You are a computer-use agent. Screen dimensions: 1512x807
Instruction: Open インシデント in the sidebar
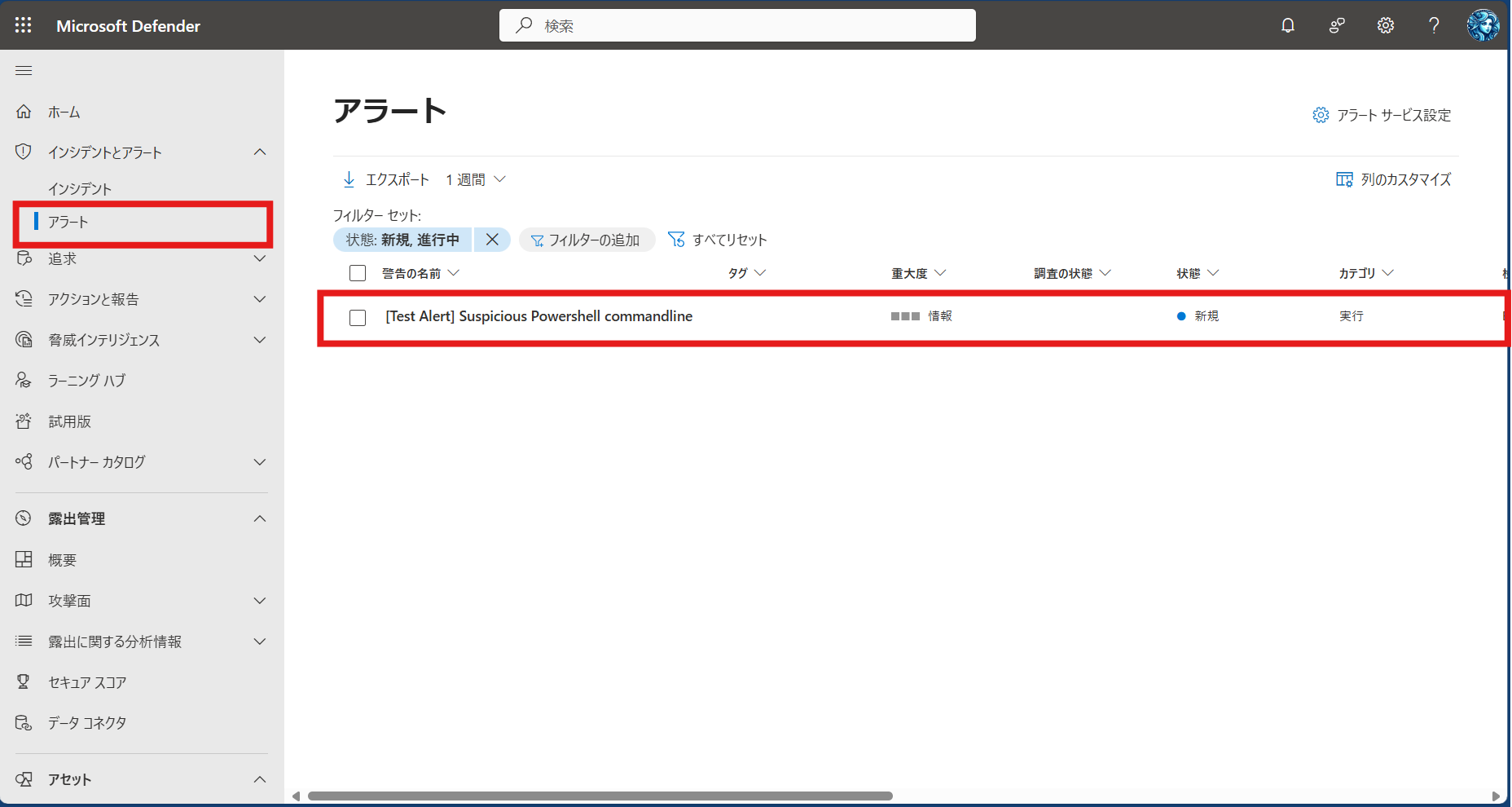point(80,189)
